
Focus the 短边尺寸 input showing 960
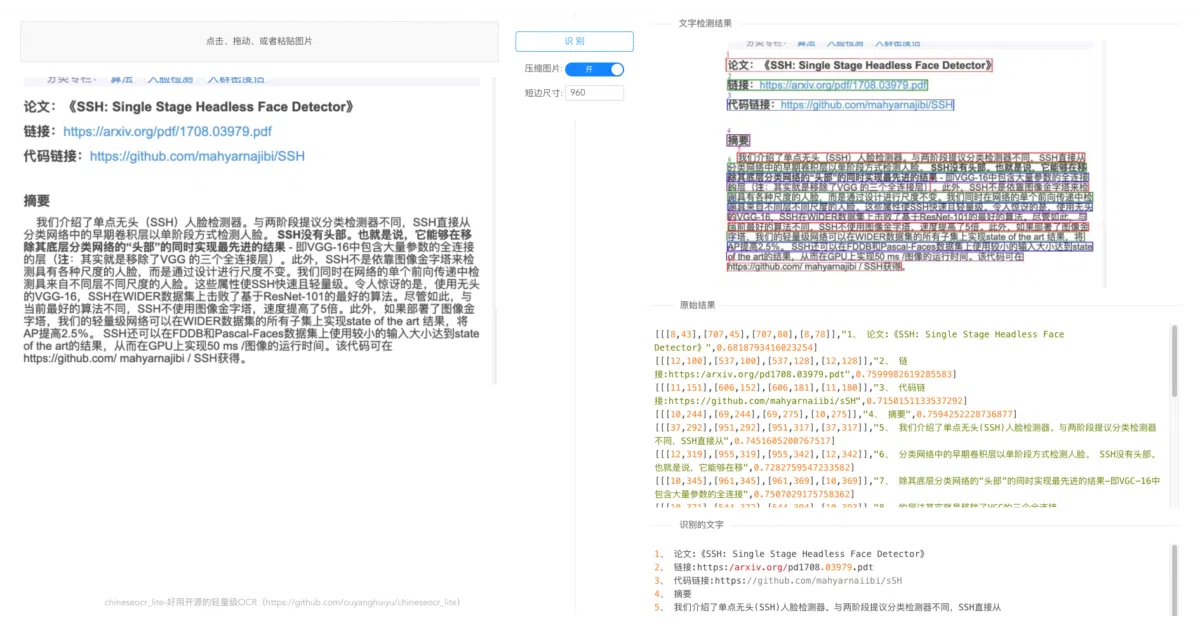pos(594,93)
